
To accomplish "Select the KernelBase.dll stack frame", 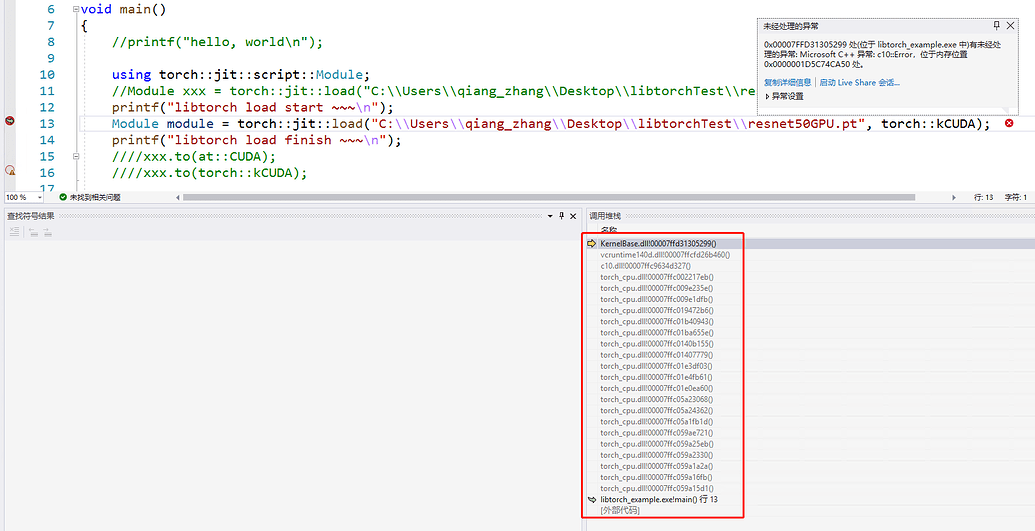I will coord(658,243).
